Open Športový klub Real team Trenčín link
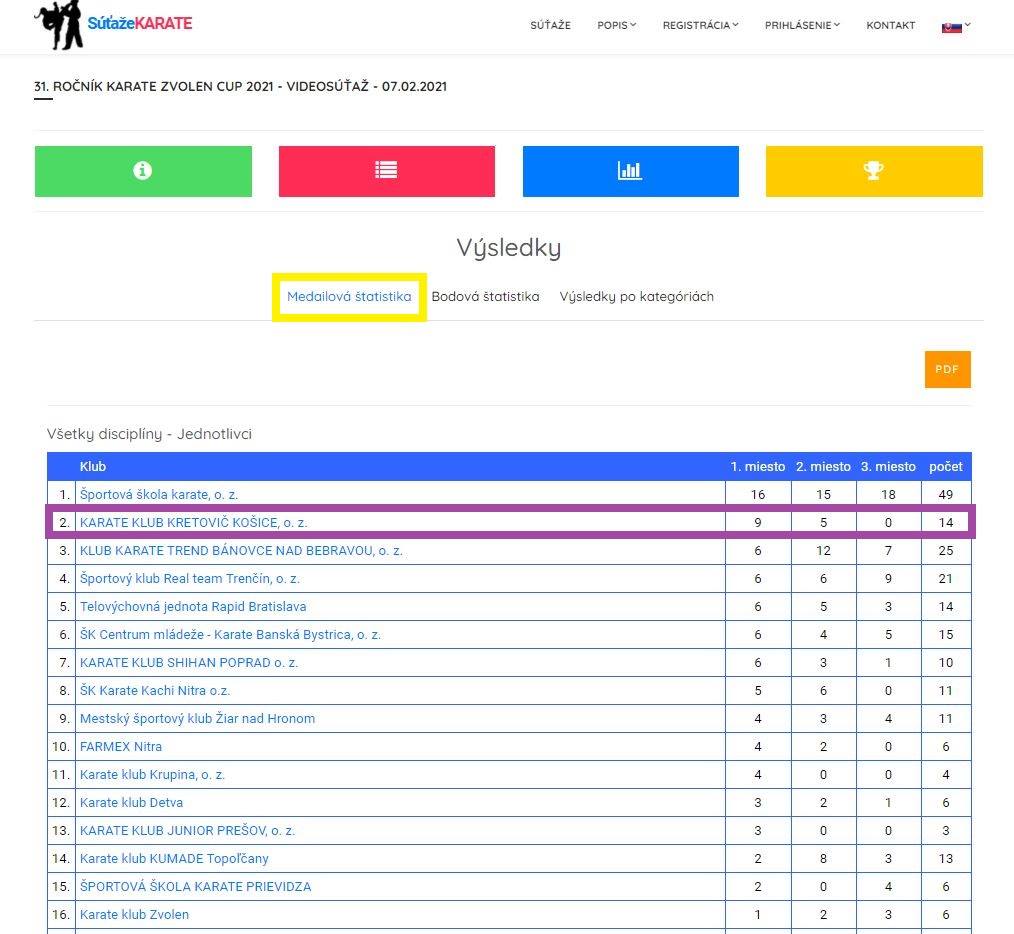 (x=189, y=578)
